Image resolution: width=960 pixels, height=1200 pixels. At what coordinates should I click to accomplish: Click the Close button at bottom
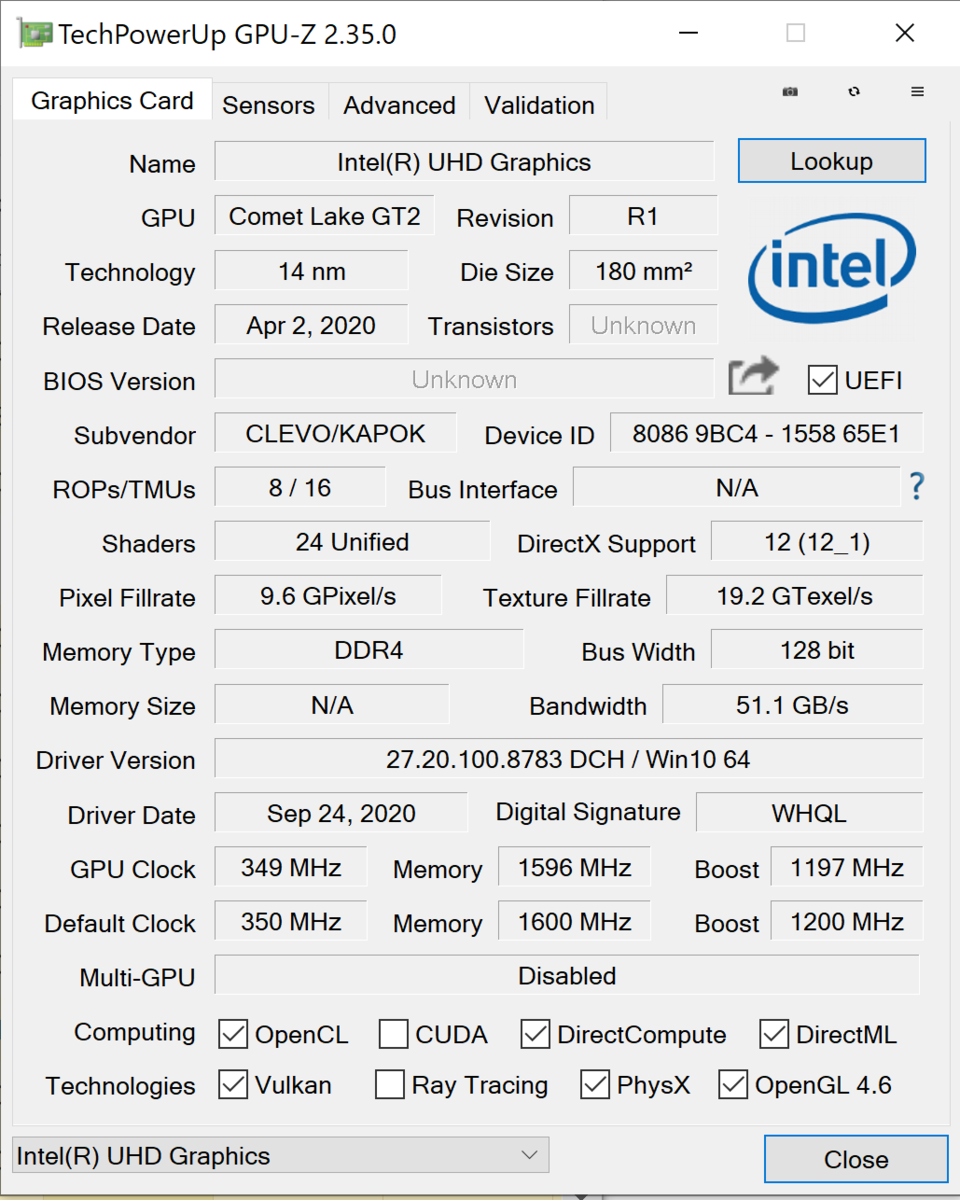pos(855,1159)
